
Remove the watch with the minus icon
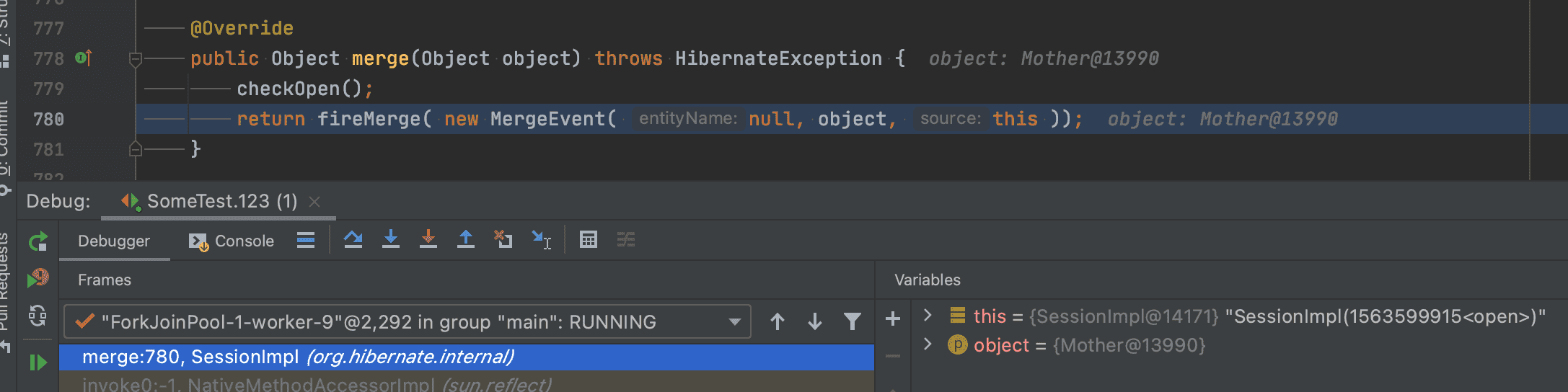tap(893, 355)
